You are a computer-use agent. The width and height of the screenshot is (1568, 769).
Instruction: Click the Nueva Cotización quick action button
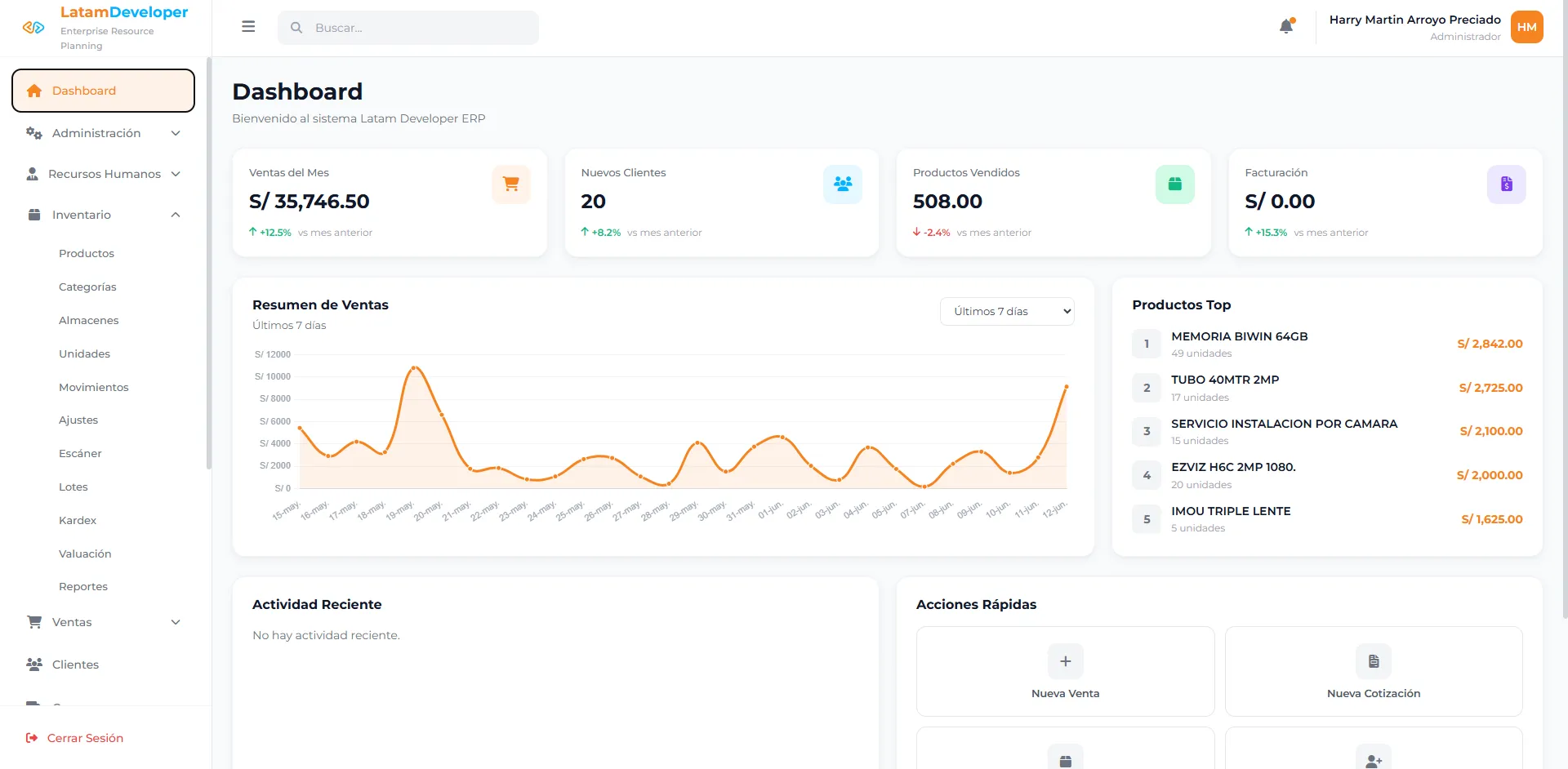point(1374,671)
